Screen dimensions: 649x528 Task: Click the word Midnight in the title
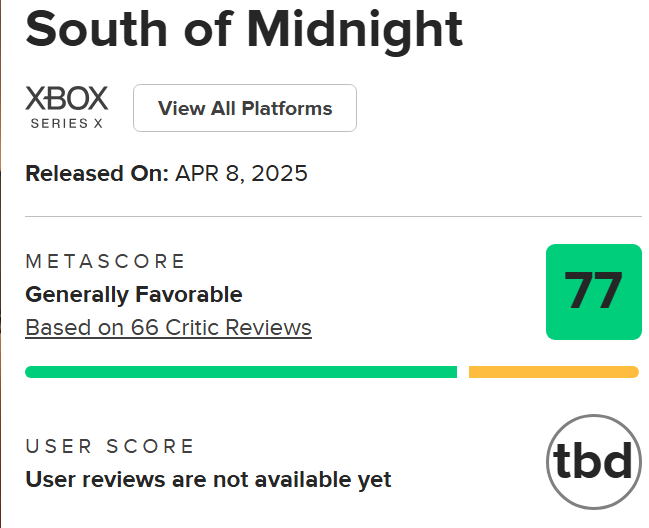point(354,31)
